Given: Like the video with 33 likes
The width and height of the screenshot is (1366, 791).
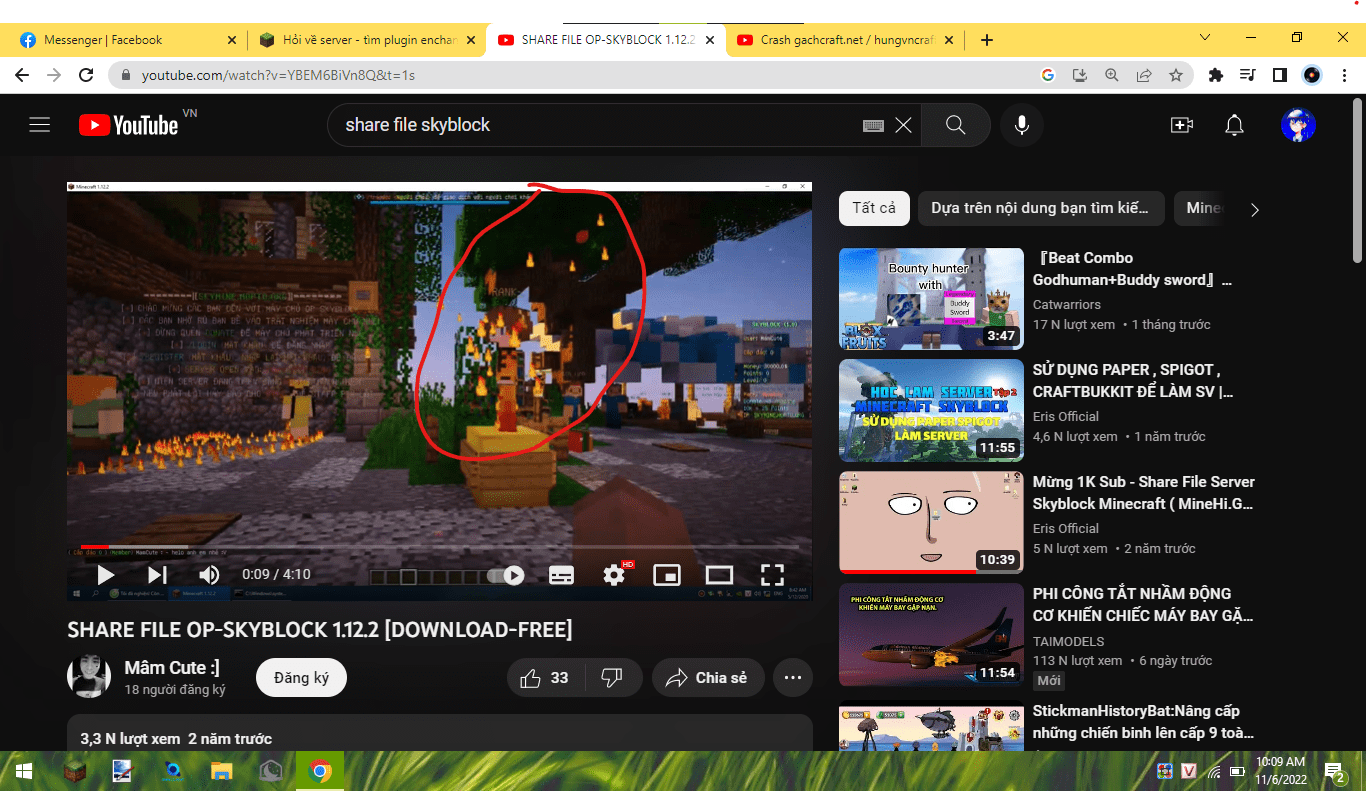Looking at the screenshot, I should pyautogui.click(x=545, y=678).
